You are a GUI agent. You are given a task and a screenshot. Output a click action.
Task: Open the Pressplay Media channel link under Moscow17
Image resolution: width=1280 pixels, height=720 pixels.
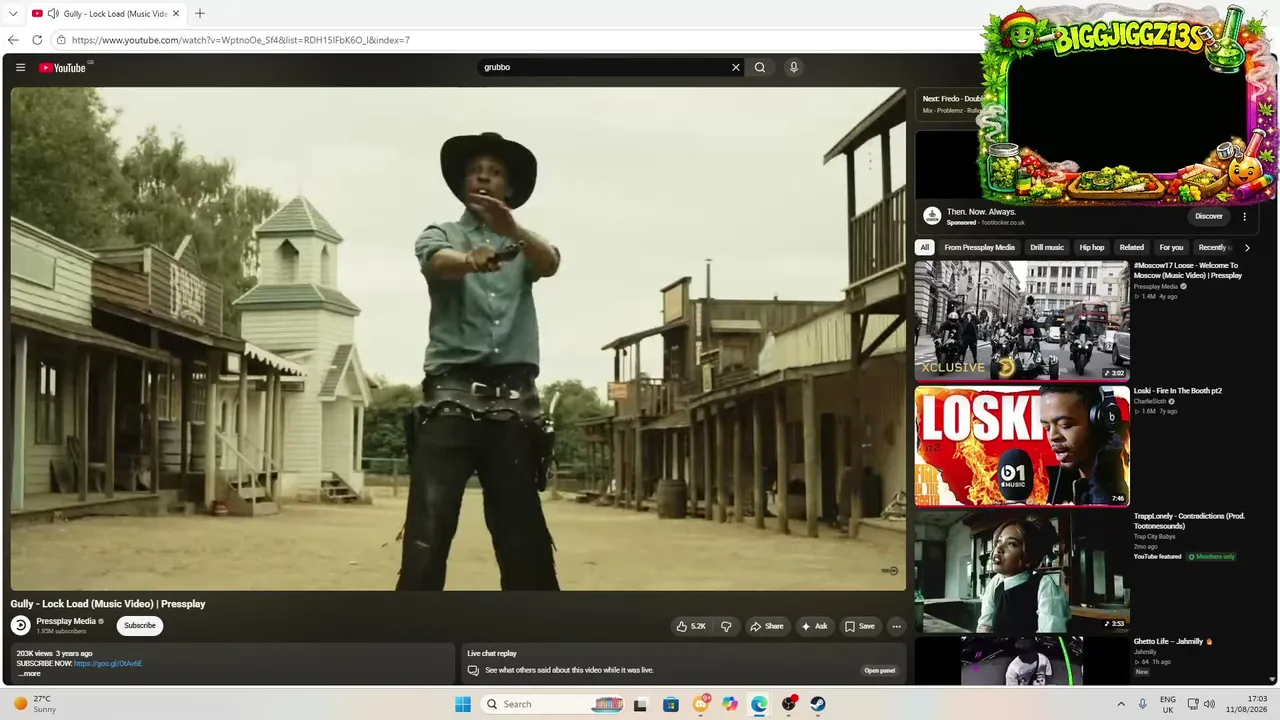[1157, 287]
